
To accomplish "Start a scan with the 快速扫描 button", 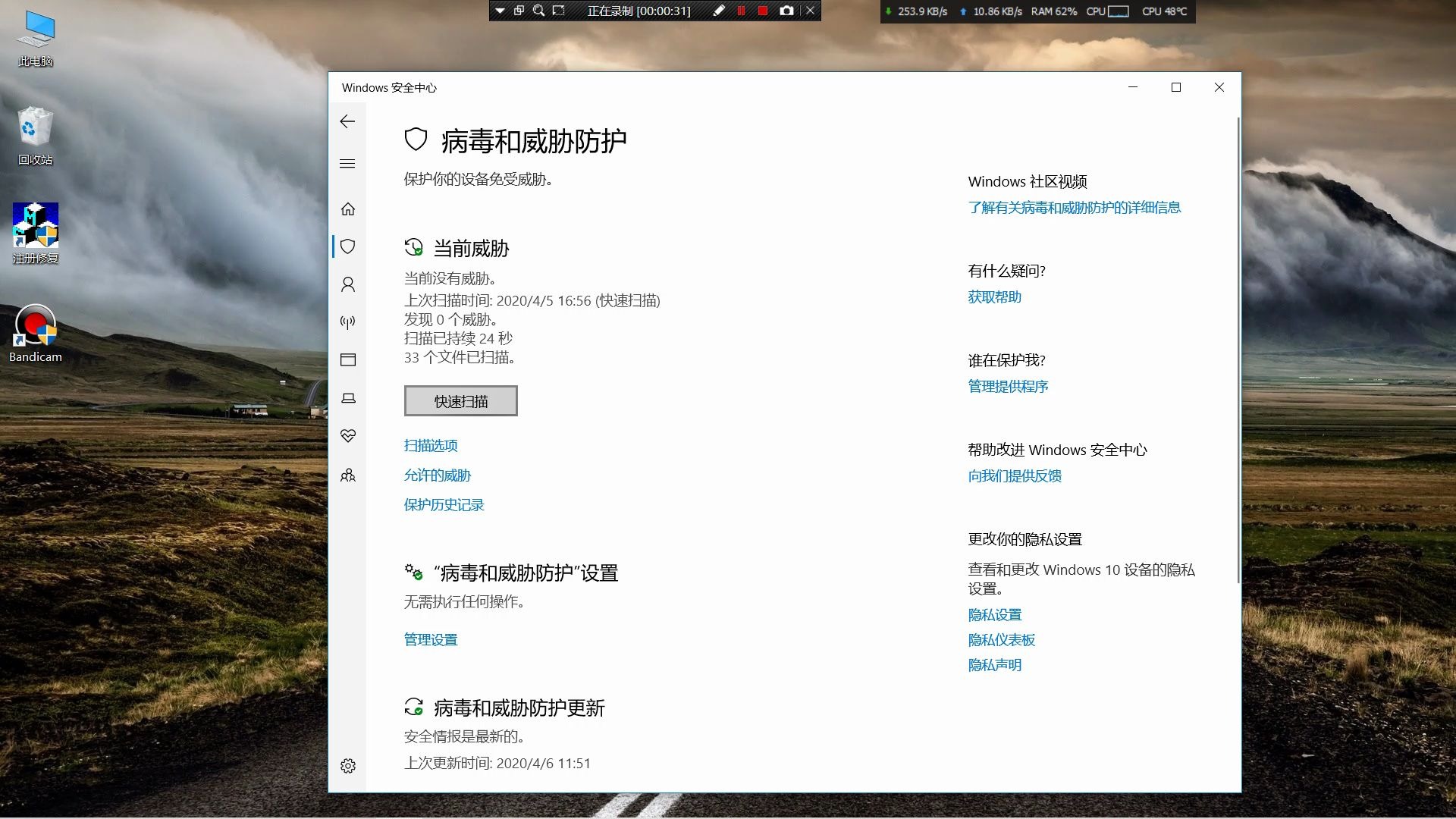I will [461, 401].
